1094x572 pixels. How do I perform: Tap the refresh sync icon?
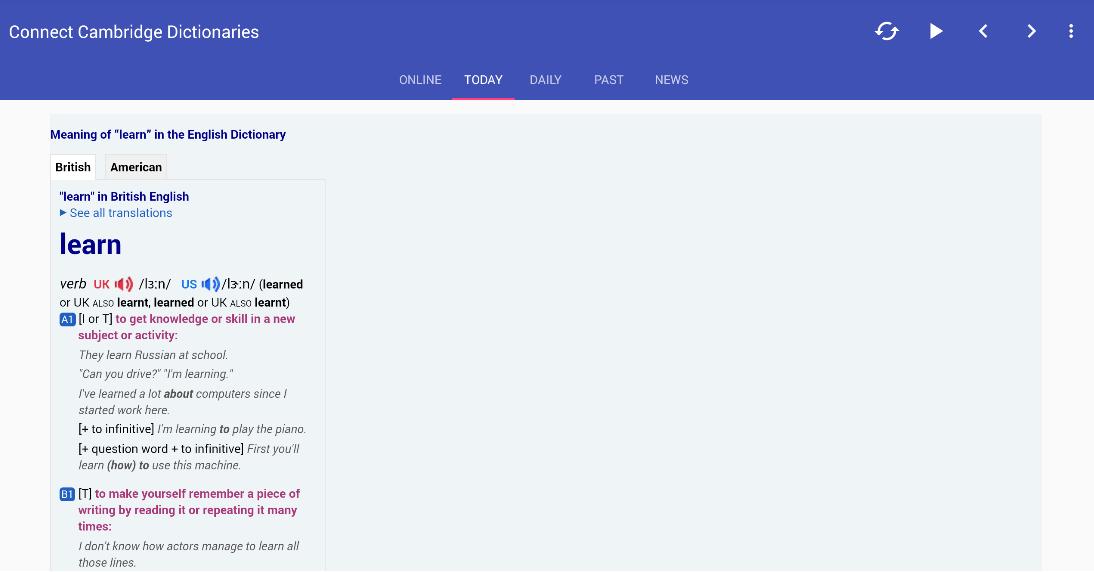point(887,31)
